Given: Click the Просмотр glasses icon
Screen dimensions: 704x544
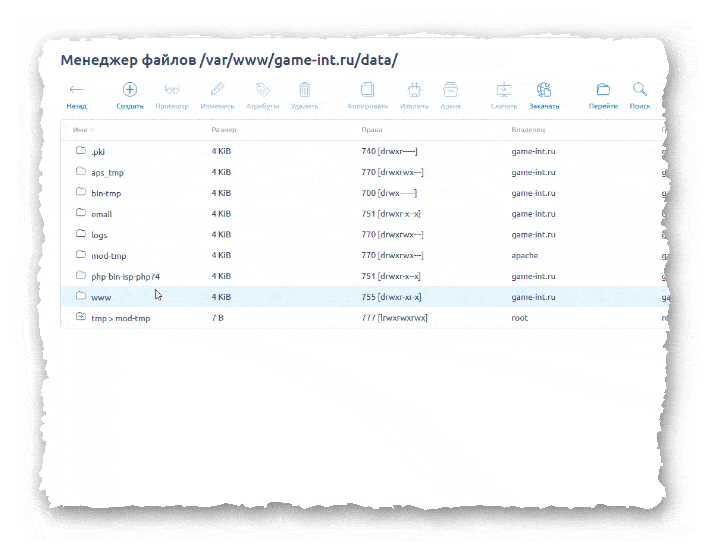Looking at the screenshot, I should click(x=172, y=89).
